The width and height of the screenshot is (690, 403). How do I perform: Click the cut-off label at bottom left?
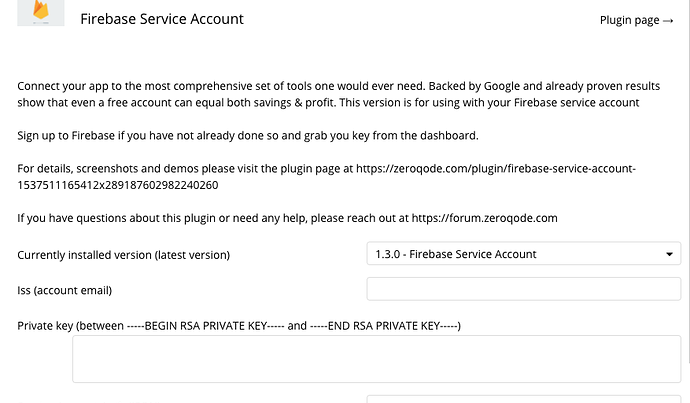(x=88, y=401)
